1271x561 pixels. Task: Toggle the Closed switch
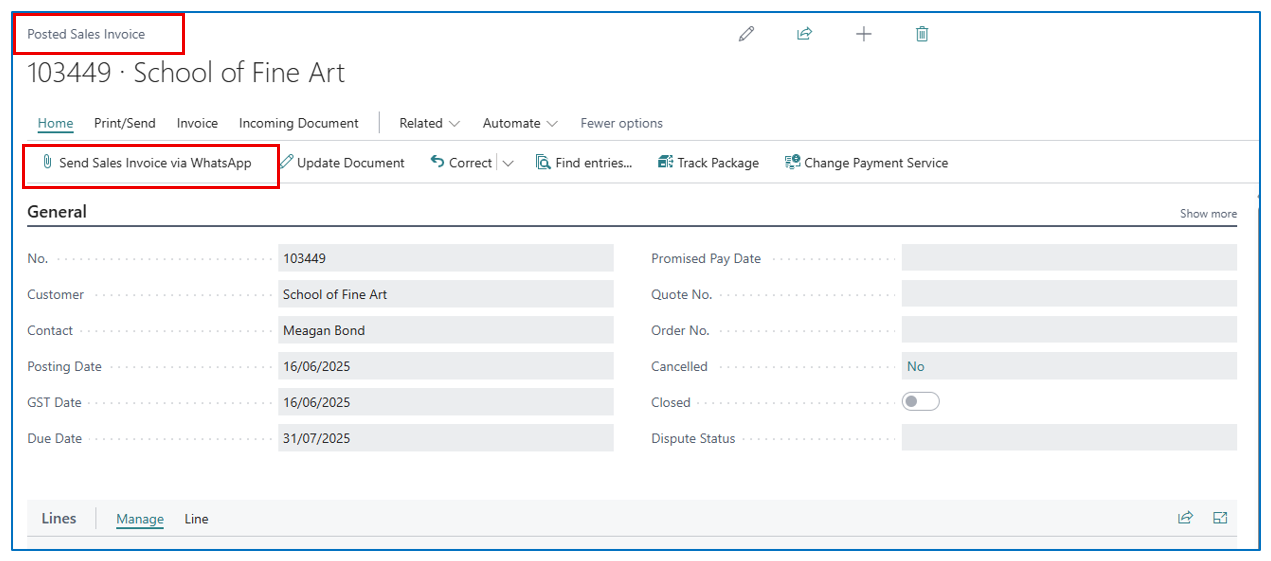coord(920,402)
